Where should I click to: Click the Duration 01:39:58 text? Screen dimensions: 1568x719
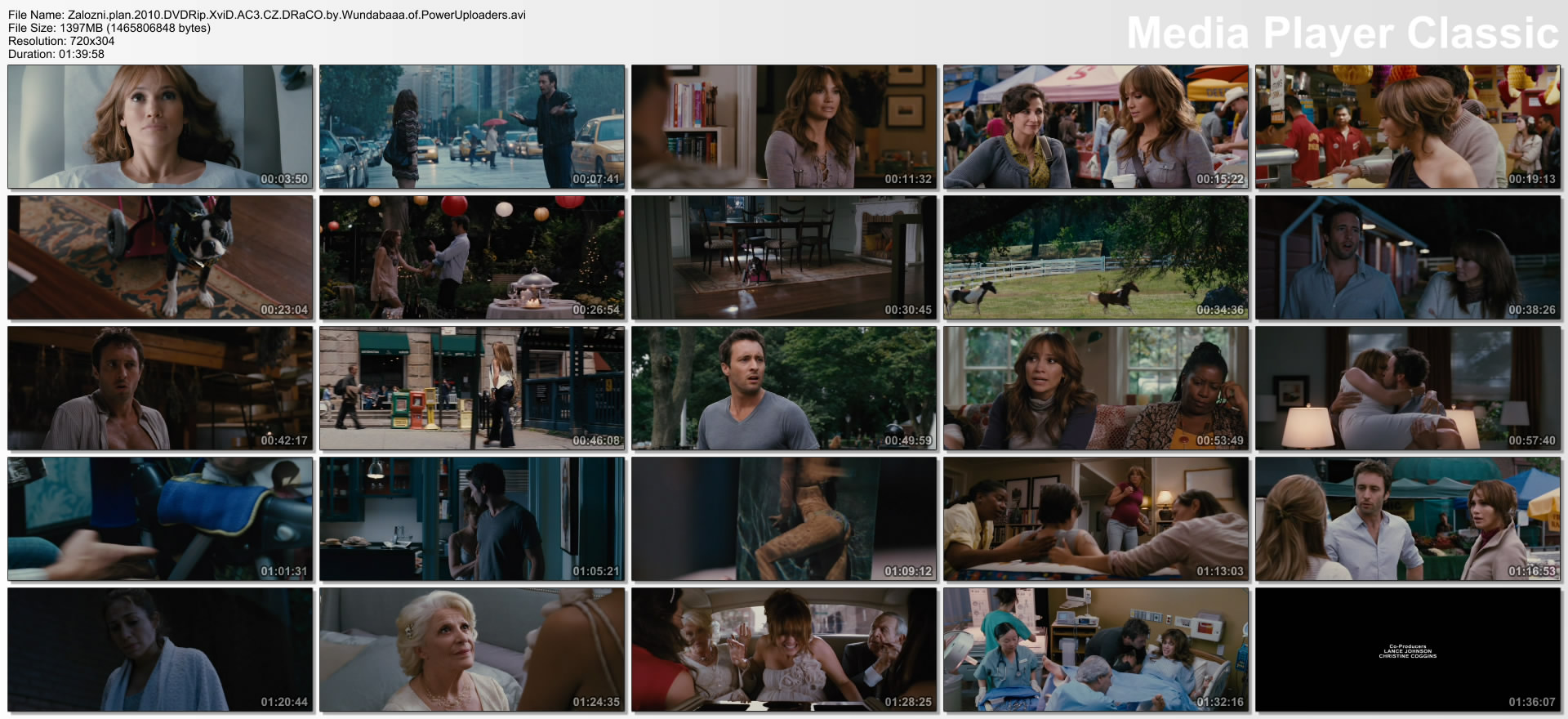click(56, 54)
